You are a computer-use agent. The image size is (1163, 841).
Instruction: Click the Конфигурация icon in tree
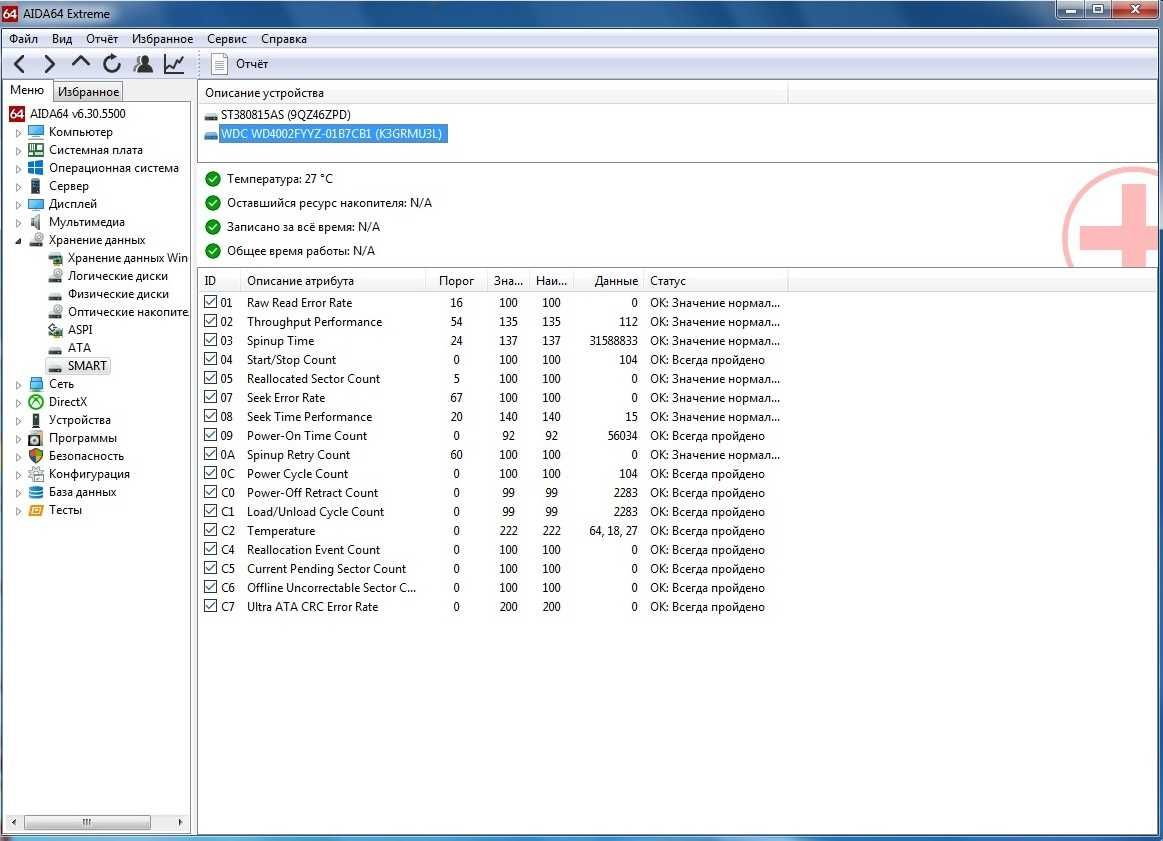[x=36, y=474]
